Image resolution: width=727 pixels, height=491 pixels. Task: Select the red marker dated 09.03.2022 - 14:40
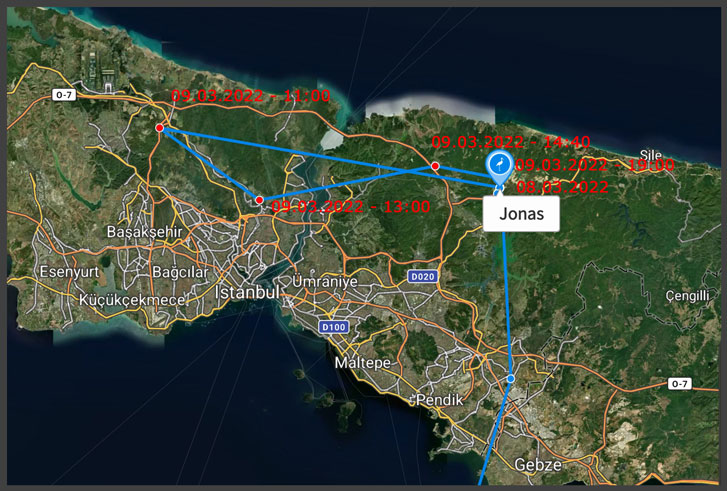[435, 166]
